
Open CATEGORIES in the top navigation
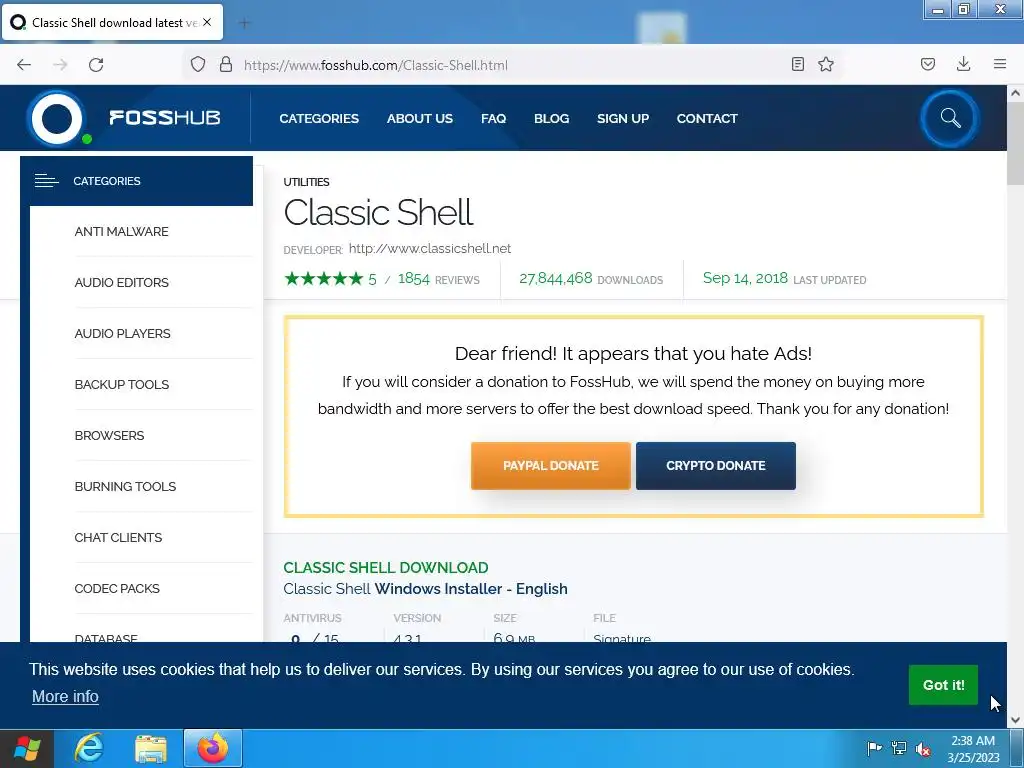[x=319, y=118]
